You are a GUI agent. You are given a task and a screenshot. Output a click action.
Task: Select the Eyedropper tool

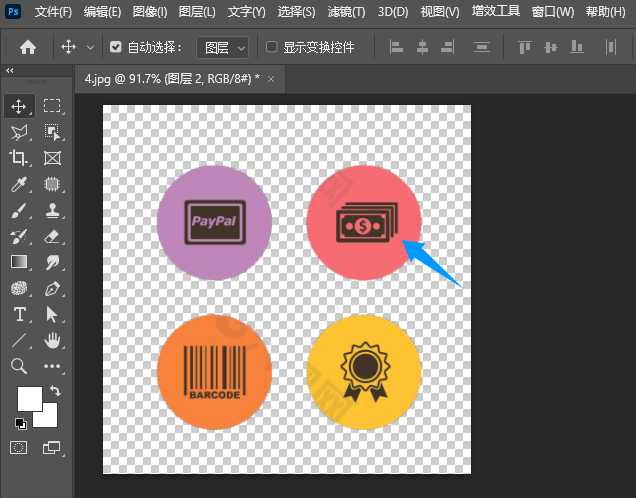[19, 184]
